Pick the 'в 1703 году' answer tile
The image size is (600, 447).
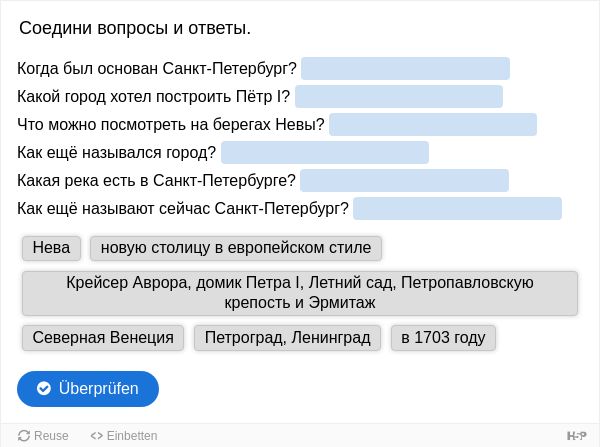pos(443,338)
